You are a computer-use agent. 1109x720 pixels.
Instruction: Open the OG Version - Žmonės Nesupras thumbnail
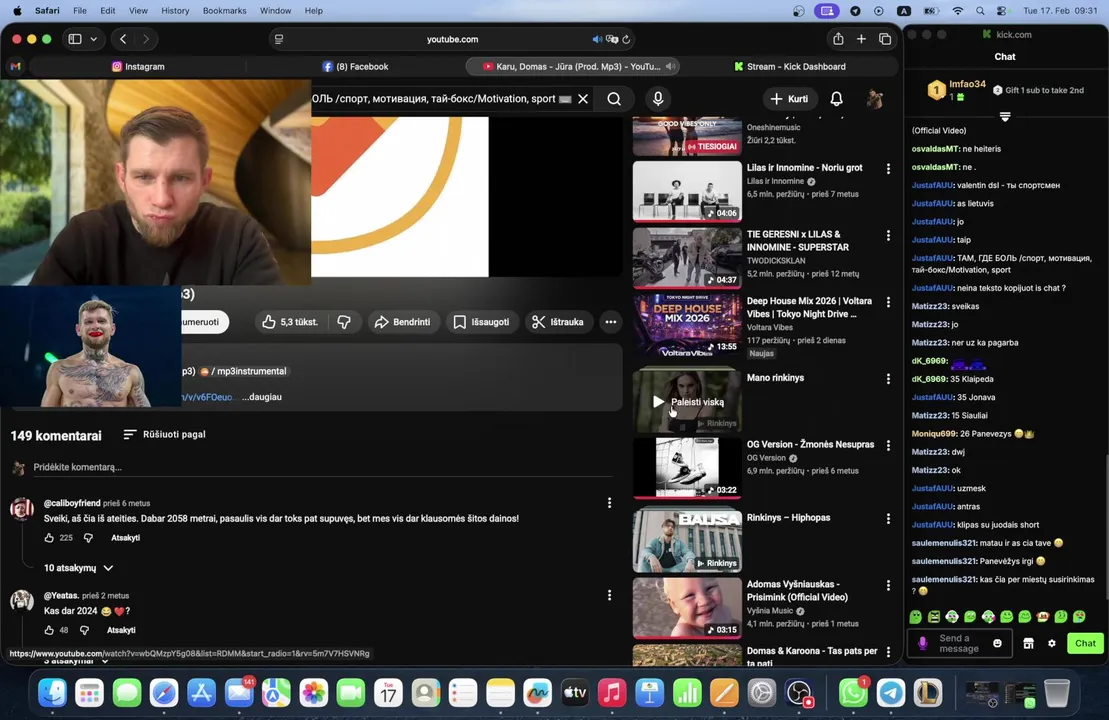(x=687, y=467)
